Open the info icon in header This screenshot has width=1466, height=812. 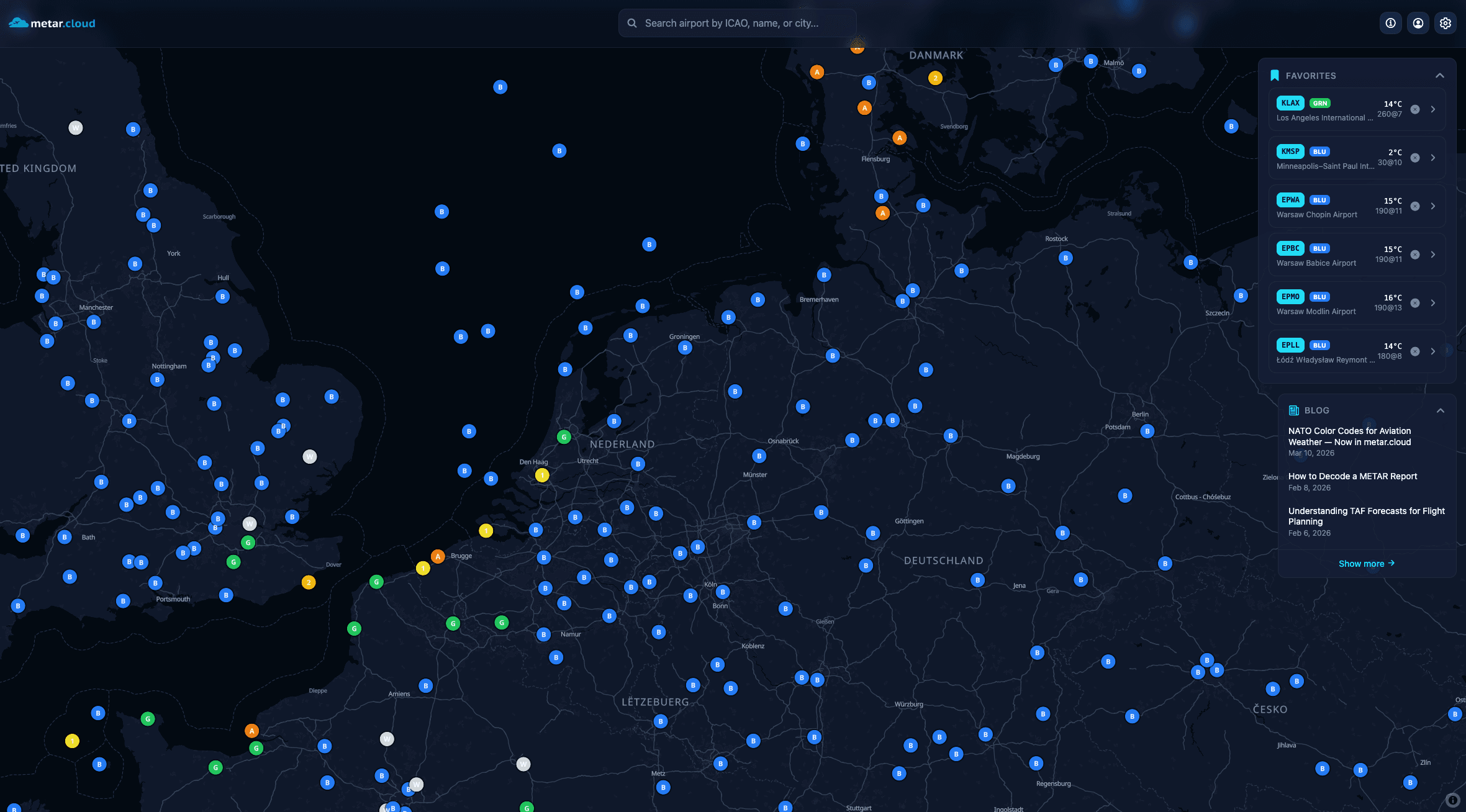click(1390, 23)
